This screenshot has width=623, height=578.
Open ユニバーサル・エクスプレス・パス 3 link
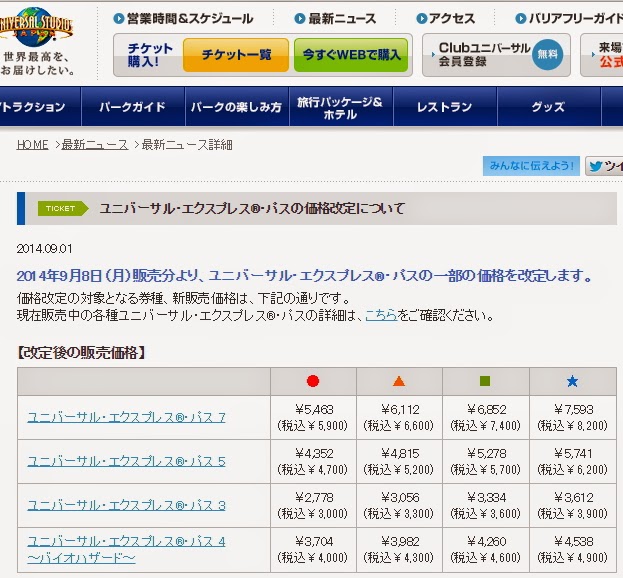tap(126, 506)
